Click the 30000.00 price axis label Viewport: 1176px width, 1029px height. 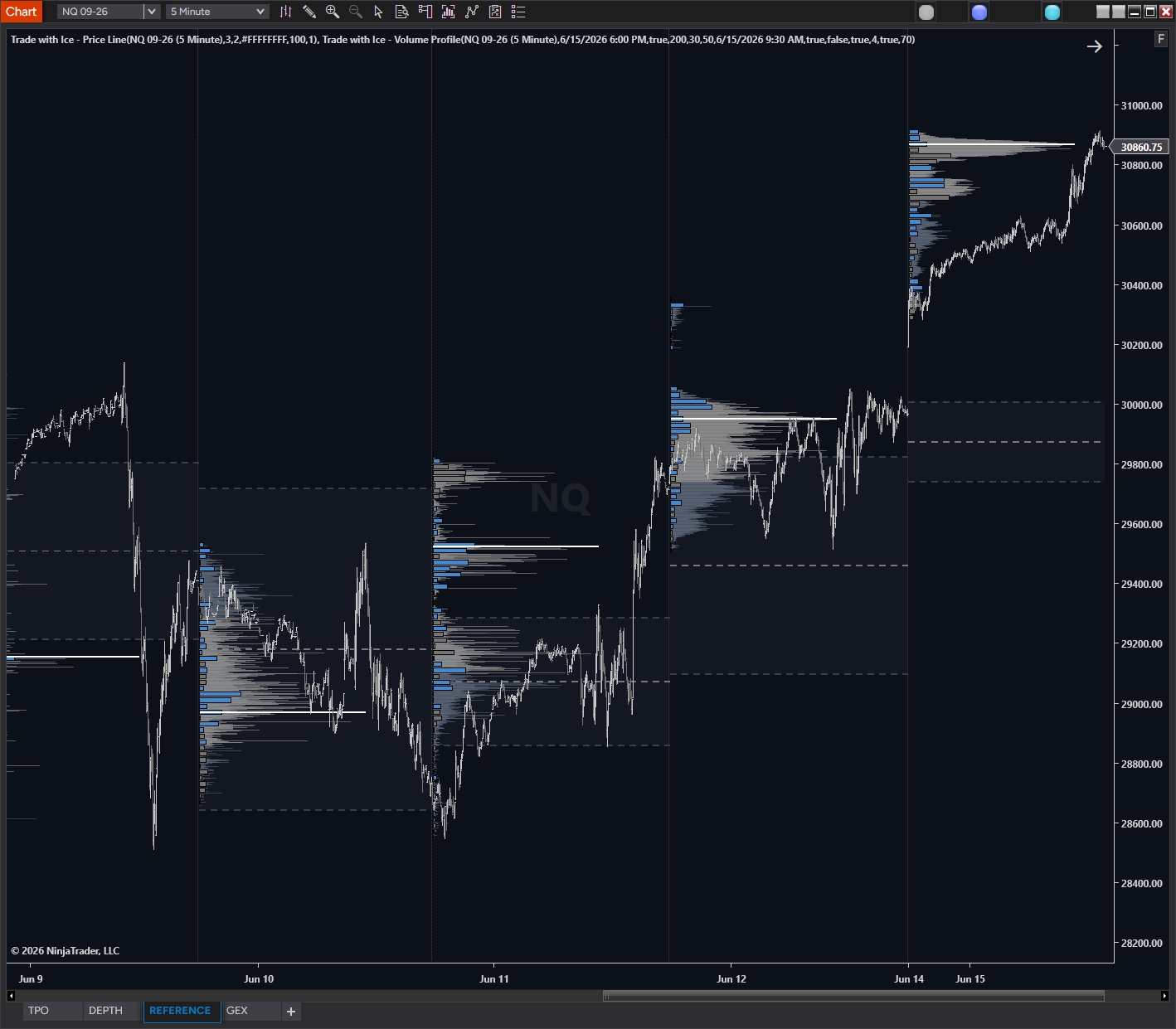(x=1141, y=405)
